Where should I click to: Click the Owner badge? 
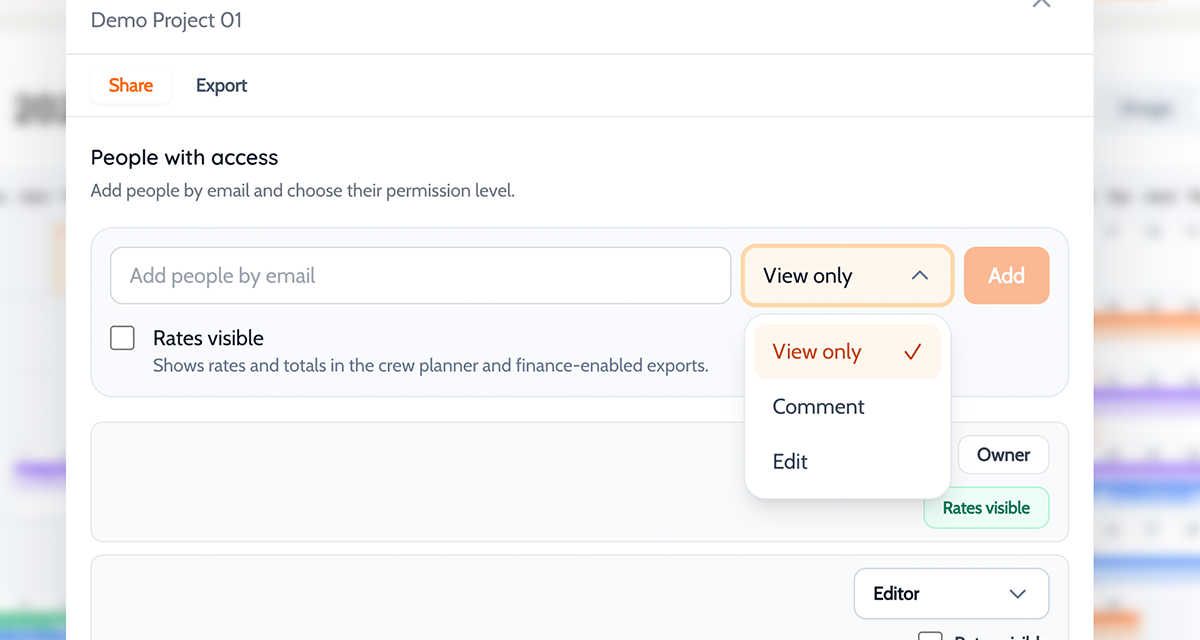click(1003, 455)
